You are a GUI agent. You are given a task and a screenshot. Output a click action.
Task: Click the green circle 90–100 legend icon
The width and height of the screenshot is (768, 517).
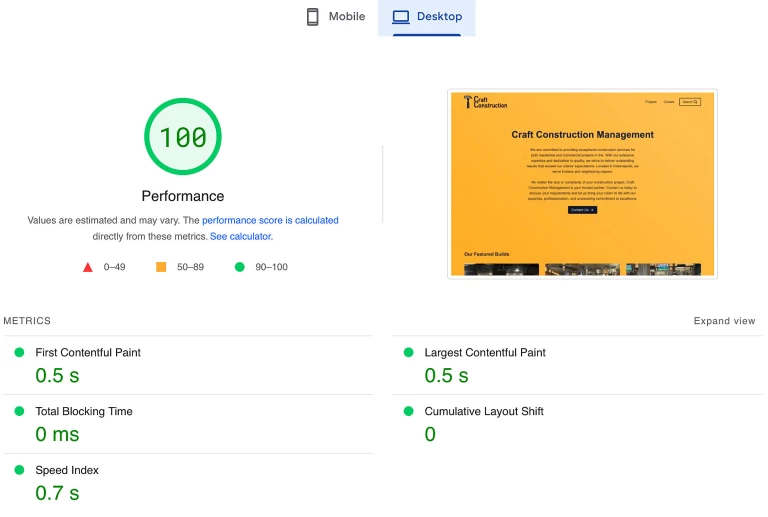pos(239,267)
